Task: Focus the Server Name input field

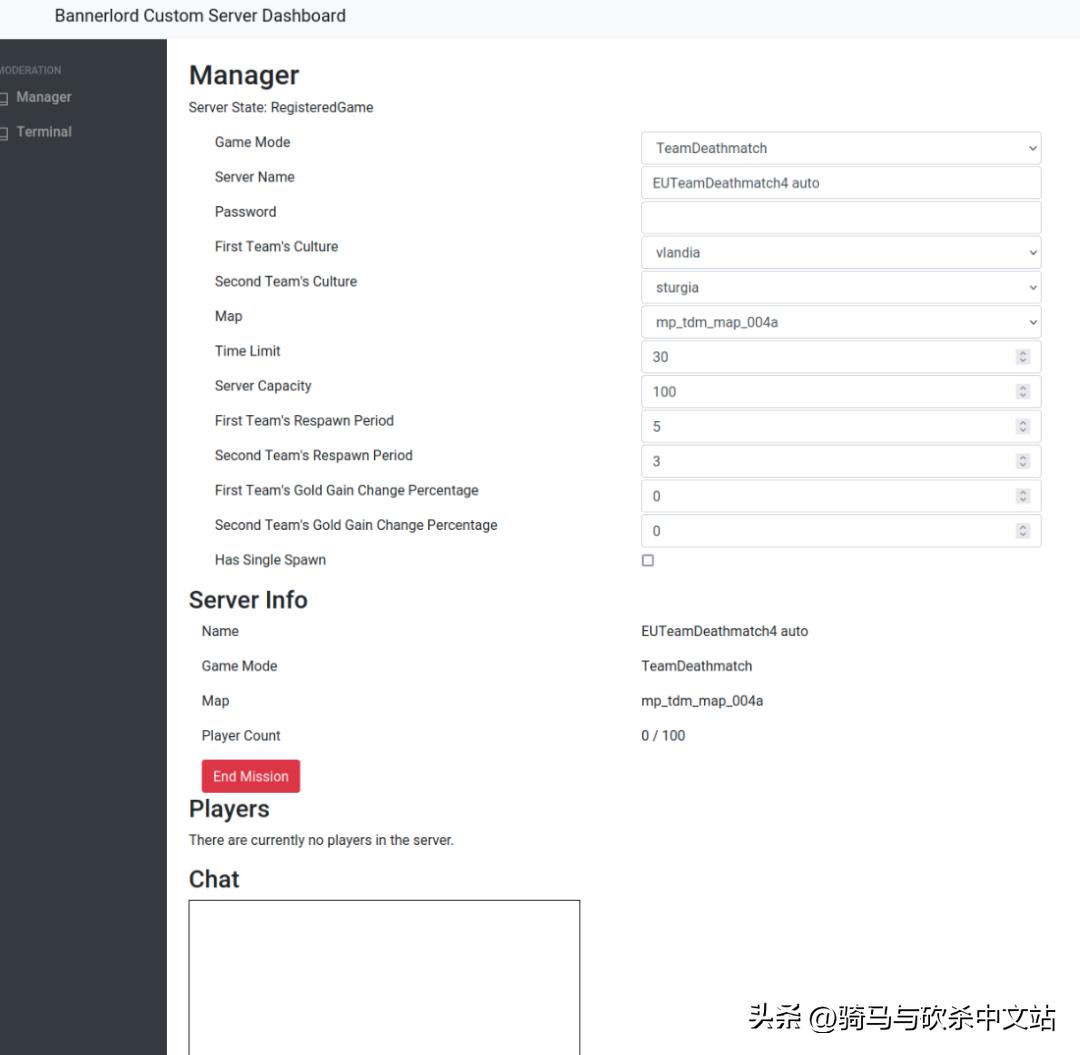Action: (840, 183)
